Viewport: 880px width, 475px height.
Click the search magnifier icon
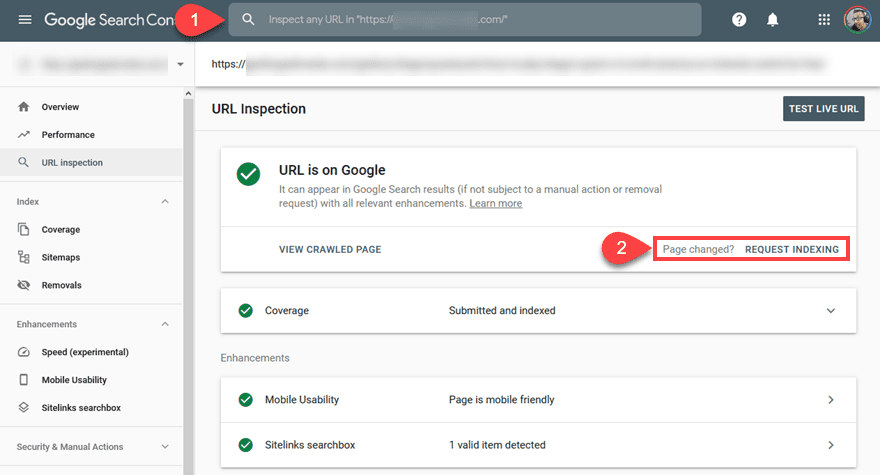(x=249, y=20)
